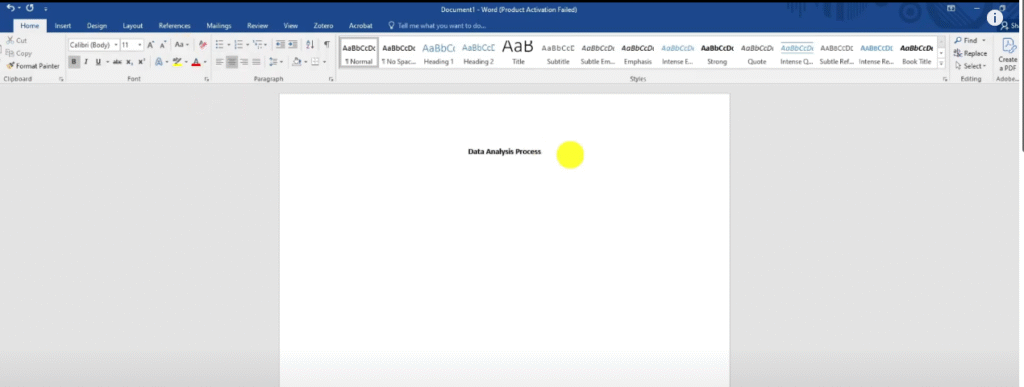Open Text Effects and Typography

coord(158,62)
